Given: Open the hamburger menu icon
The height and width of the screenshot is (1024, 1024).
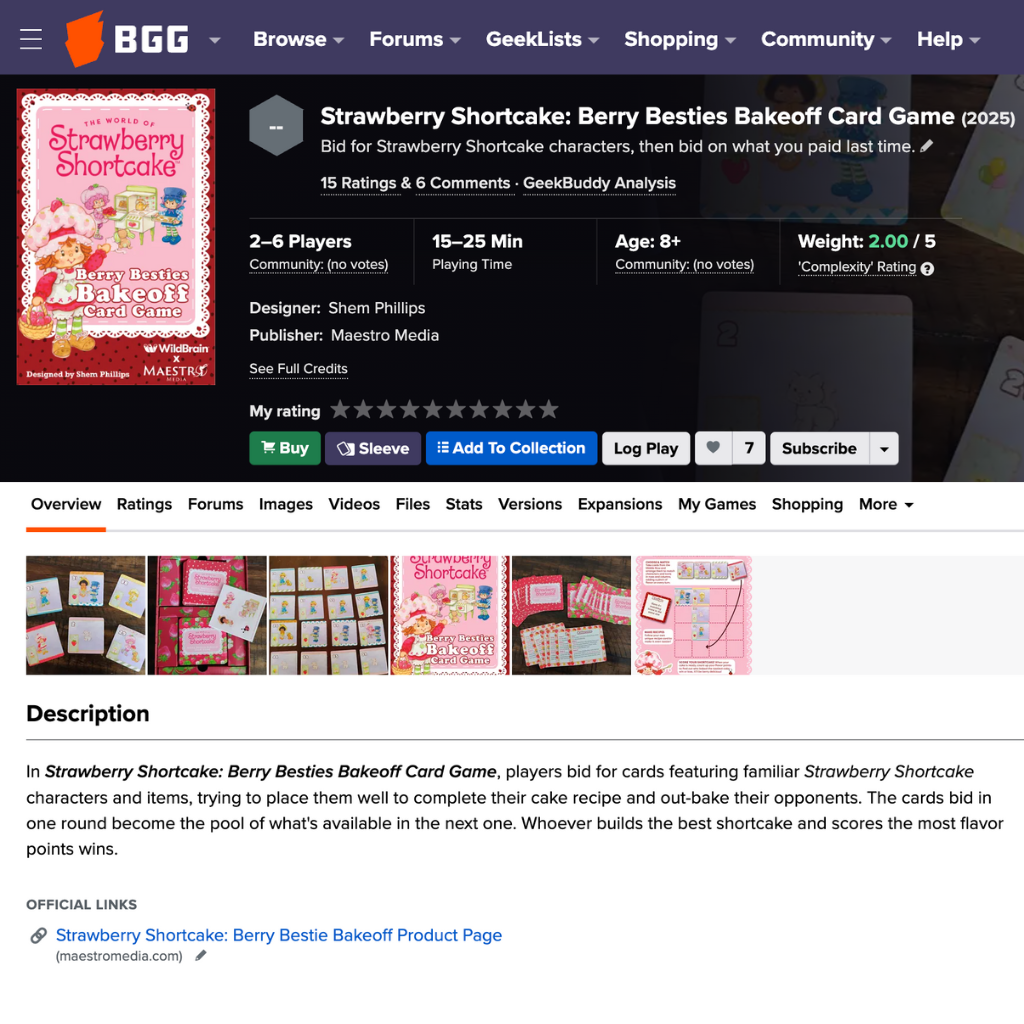Looking at the screenshot, I should (x=31, y=39).
